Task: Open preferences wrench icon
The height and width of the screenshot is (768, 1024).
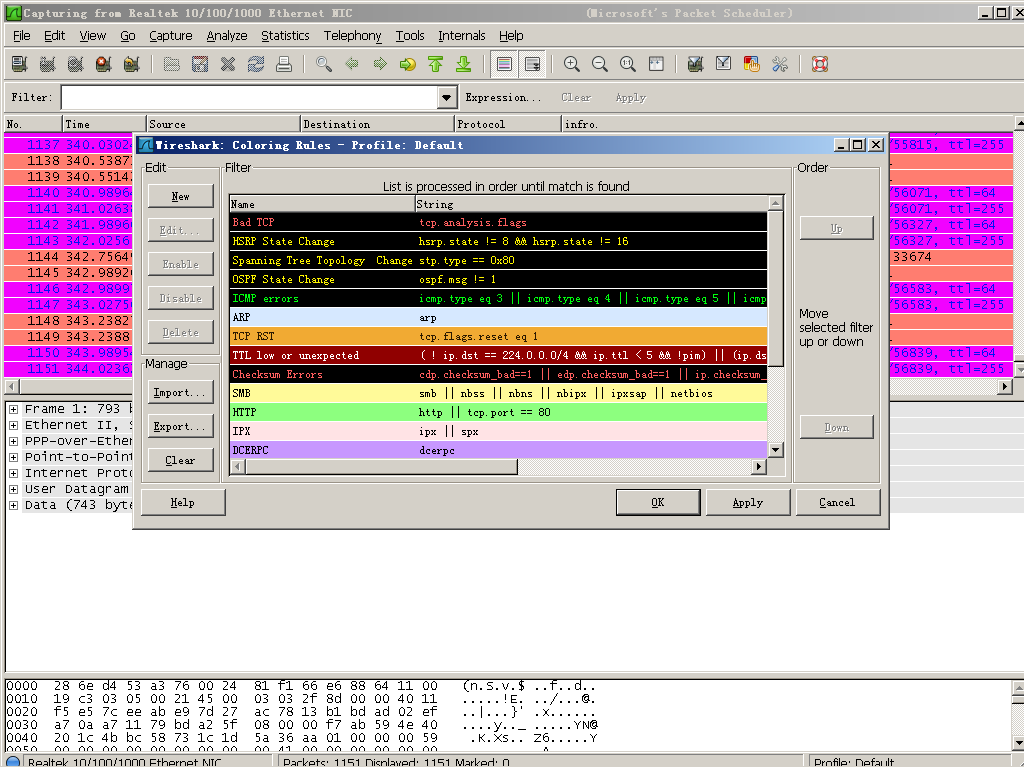Action: coord(780,64)
